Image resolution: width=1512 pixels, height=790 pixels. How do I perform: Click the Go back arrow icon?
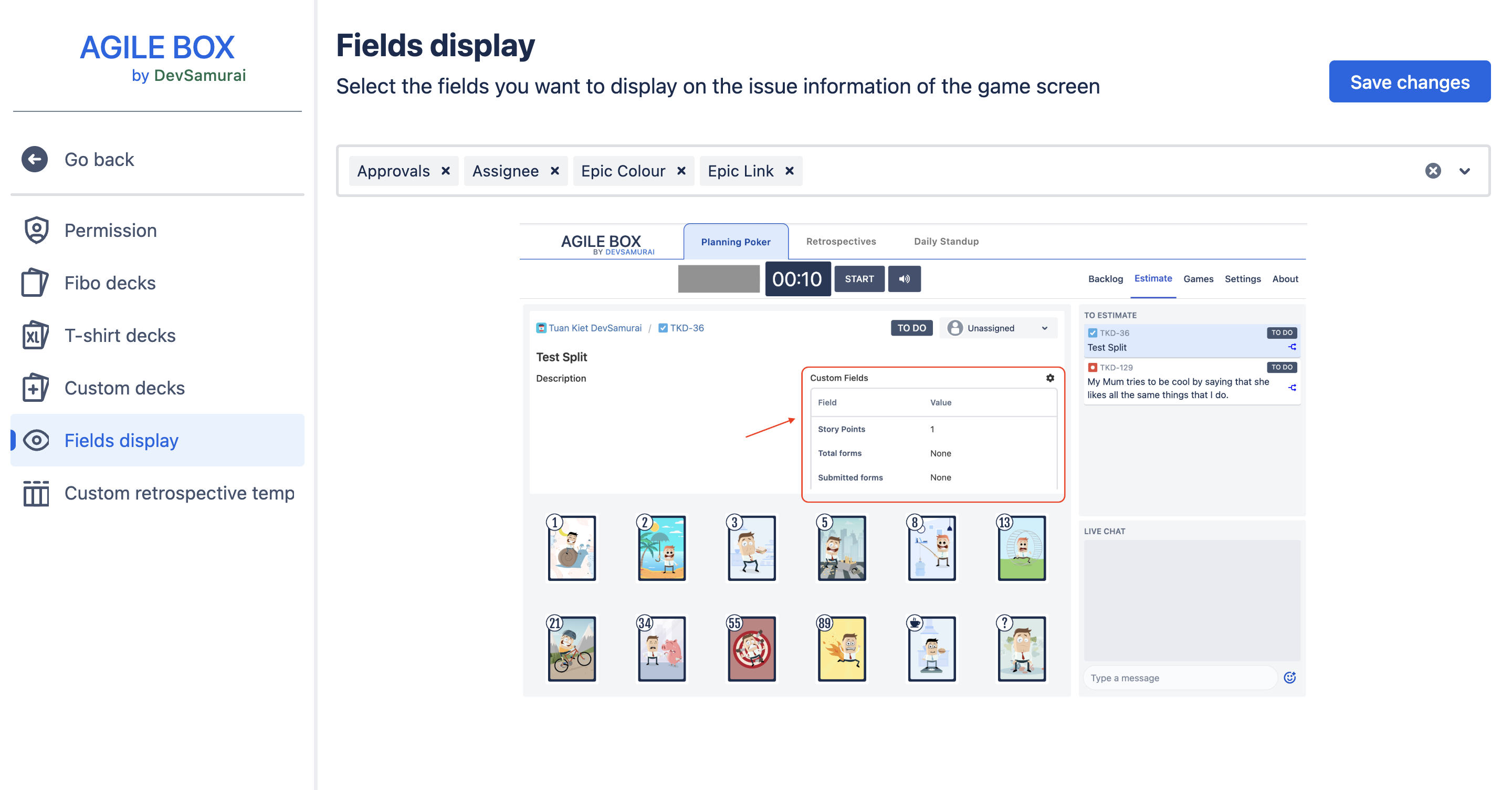pos(35,159)
